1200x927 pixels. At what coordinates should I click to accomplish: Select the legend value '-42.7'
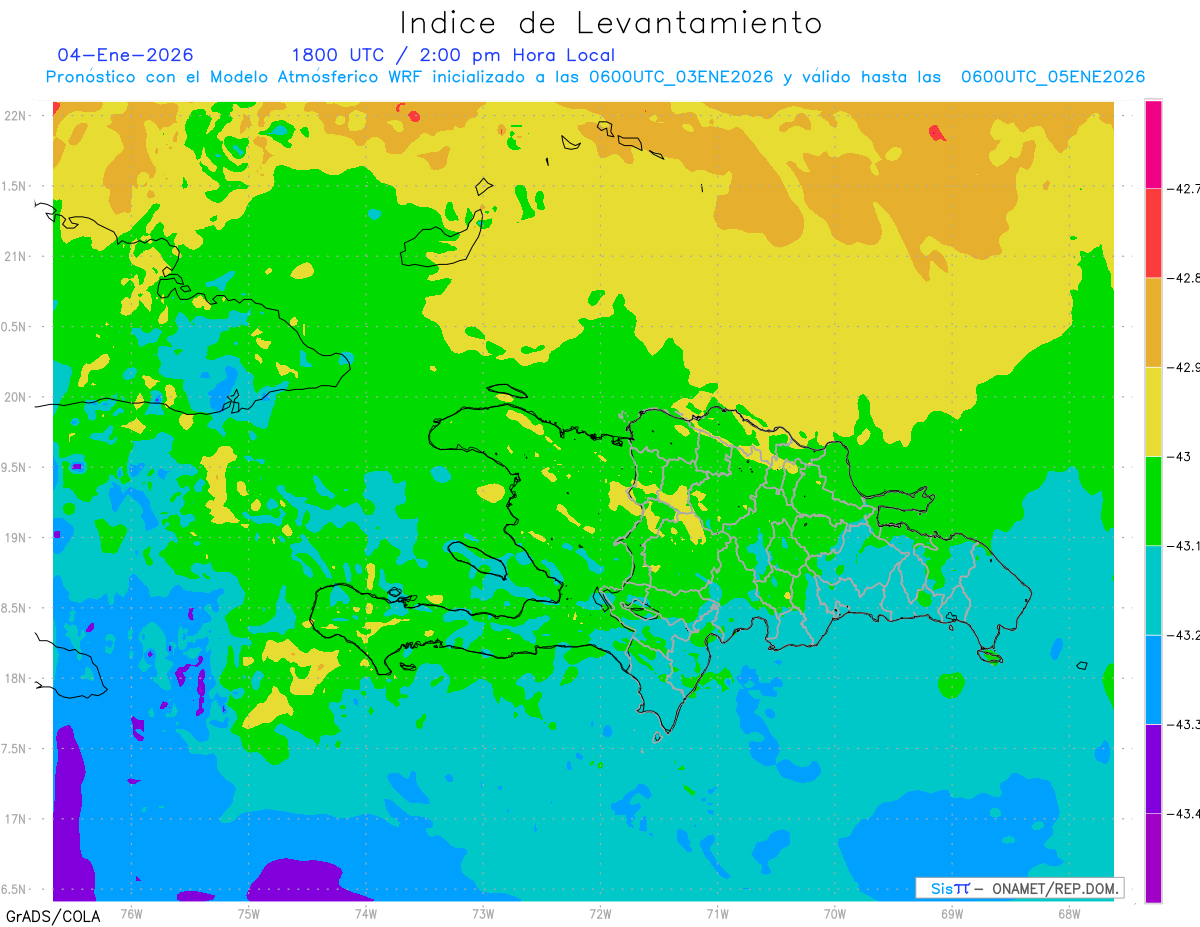[x=1183, y=188]
